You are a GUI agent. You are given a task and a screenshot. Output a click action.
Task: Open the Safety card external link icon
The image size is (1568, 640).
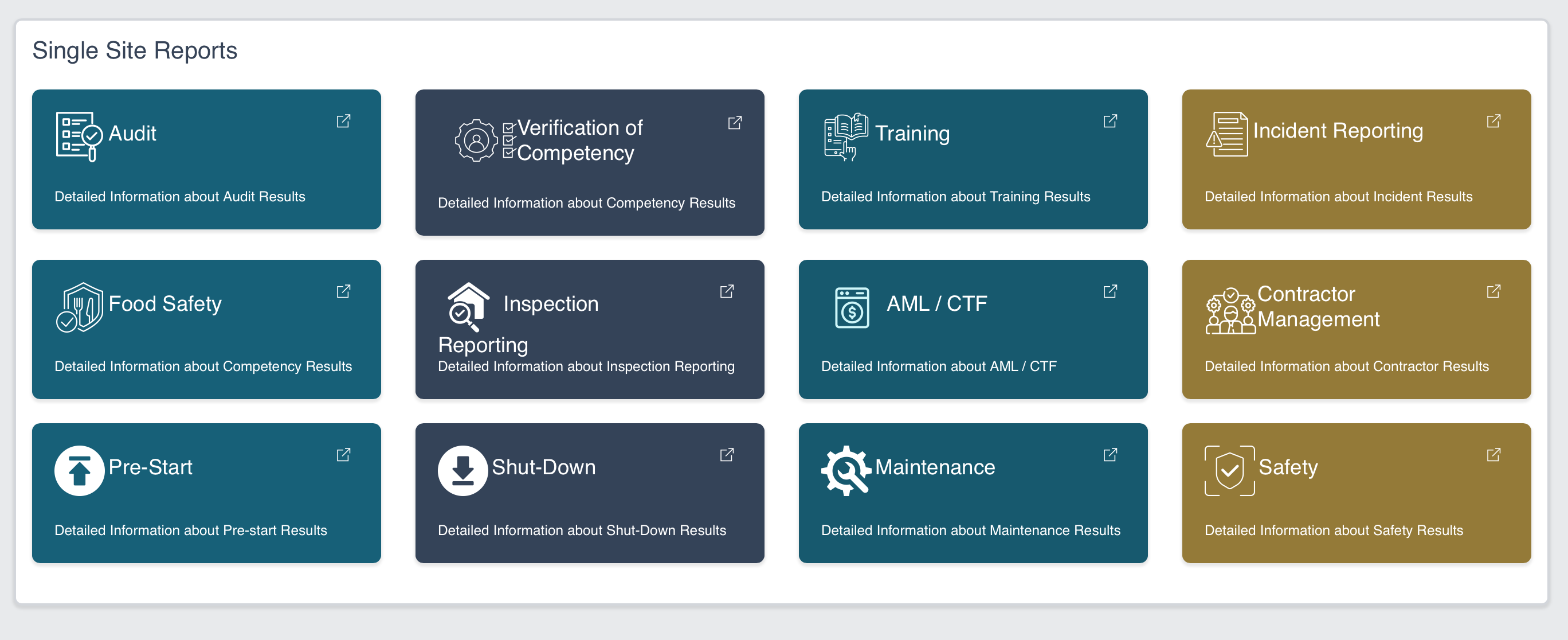pyautogui.click(x=1493, y=455)
